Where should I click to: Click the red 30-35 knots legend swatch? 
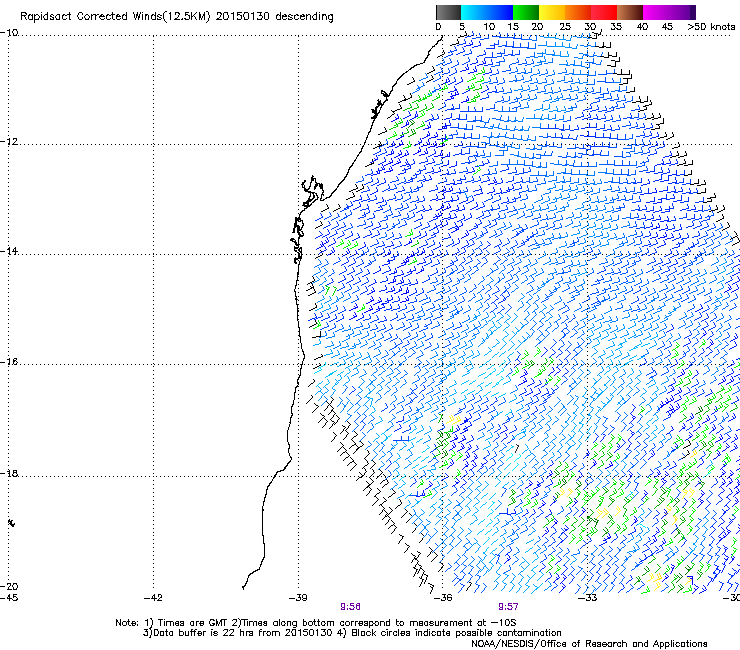(604, 12)
